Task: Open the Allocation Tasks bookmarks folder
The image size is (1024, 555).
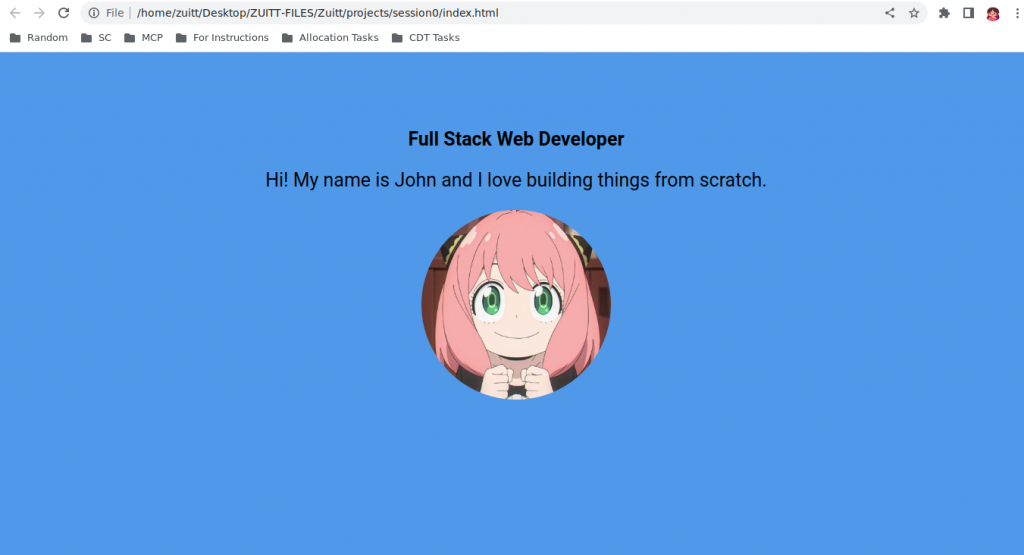Action: [x=330, y=38]
